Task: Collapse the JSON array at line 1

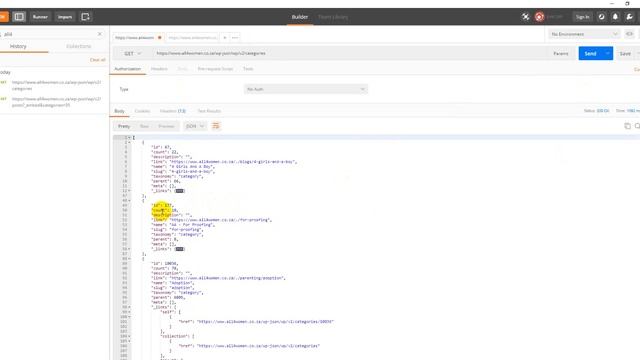Action: pyautogui.click(x=129, y=138)
